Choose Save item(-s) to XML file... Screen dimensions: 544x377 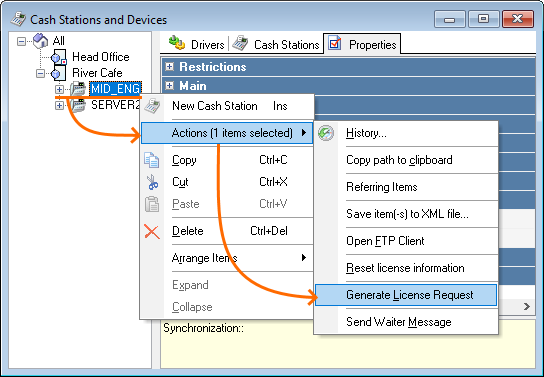point(406,214)
